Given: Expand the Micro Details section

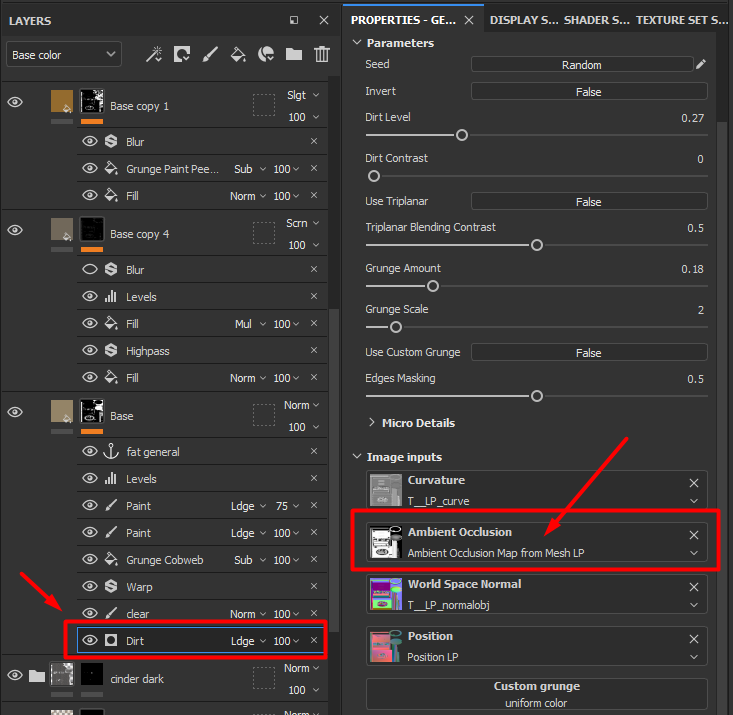Looking at the screenshot, I should (372, 422).
